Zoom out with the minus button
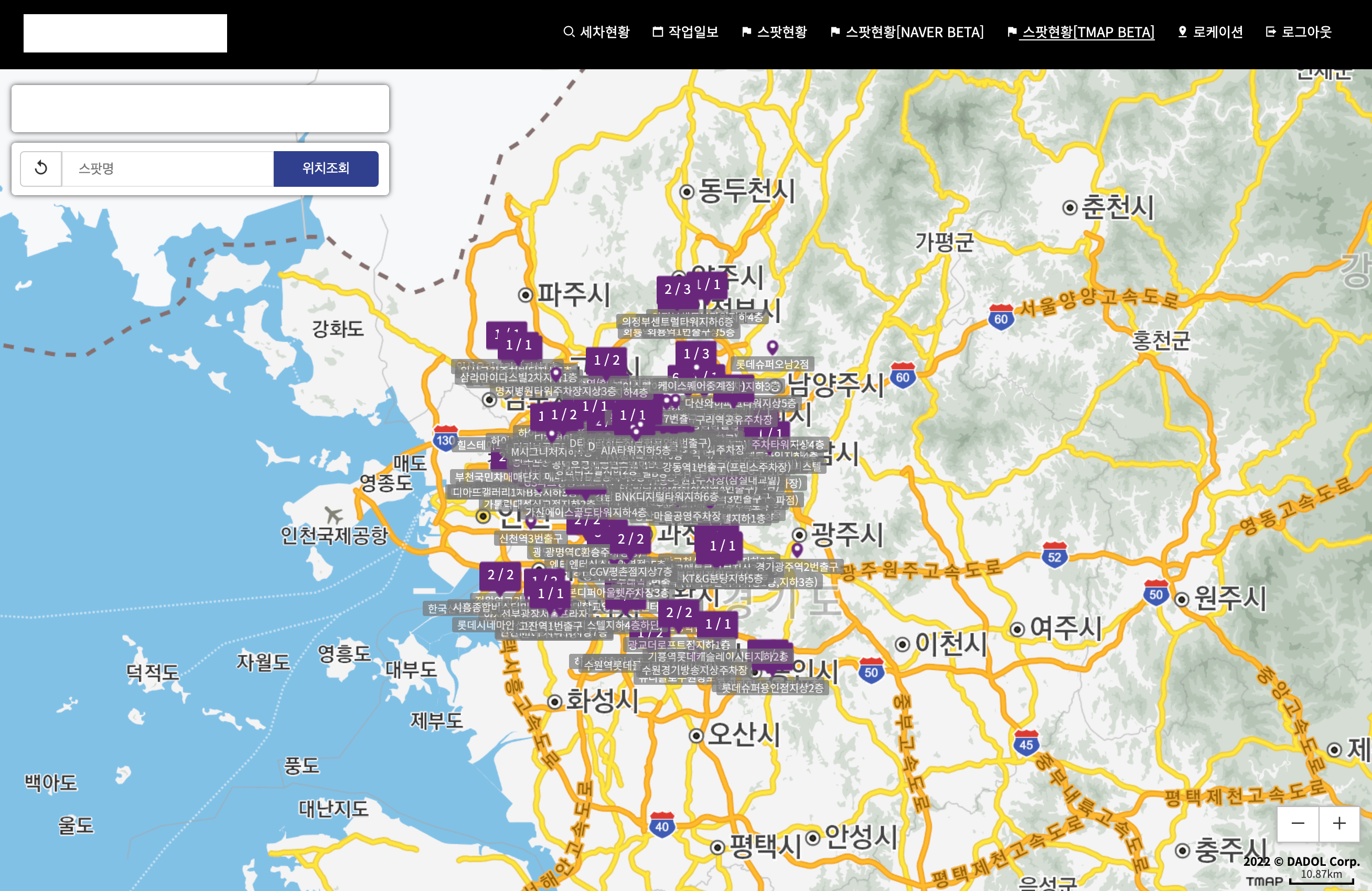Image resolution: width=1372 pixels, height=891 pixels. (x=1297, y=823)
